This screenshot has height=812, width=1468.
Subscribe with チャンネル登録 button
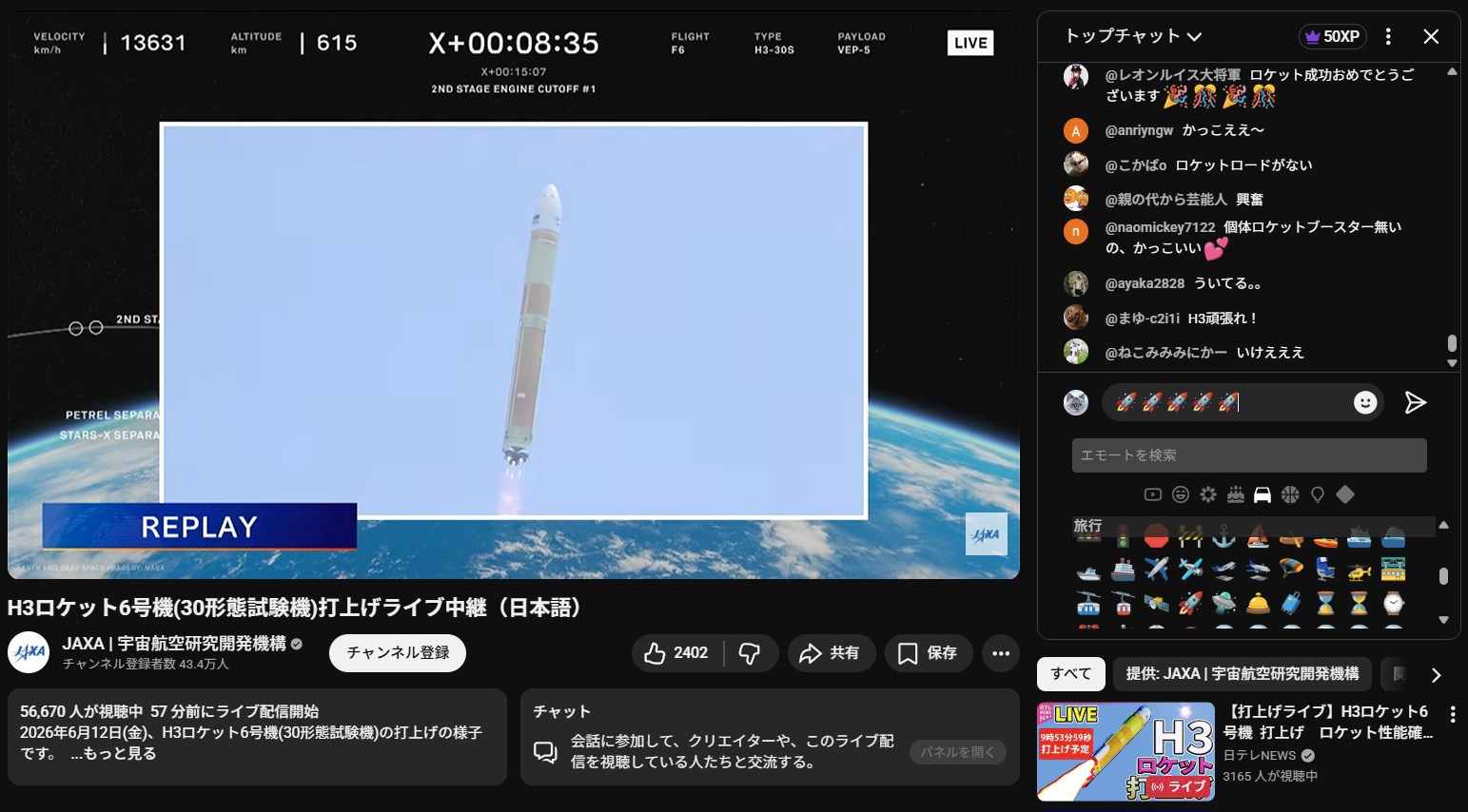click(x=398, y=653)
